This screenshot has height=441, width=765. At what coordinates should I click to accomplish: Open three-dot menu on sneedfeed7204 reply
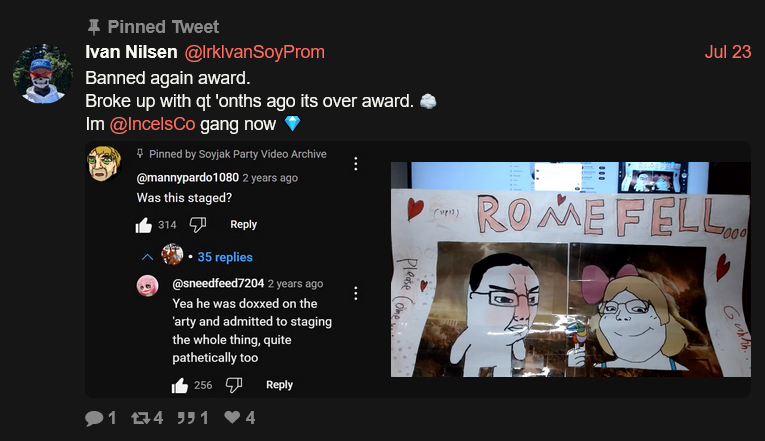356,293
